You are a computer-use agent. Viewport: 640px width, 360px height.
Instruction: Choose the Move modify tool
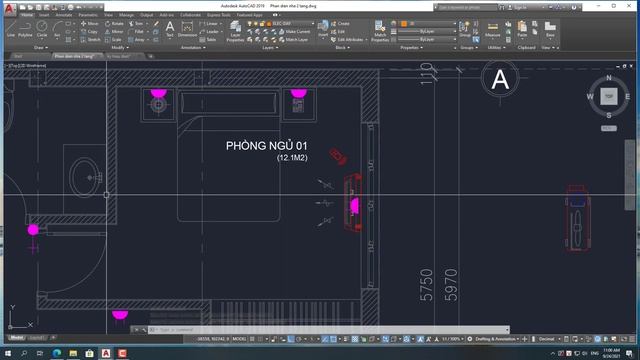[89, 24]
